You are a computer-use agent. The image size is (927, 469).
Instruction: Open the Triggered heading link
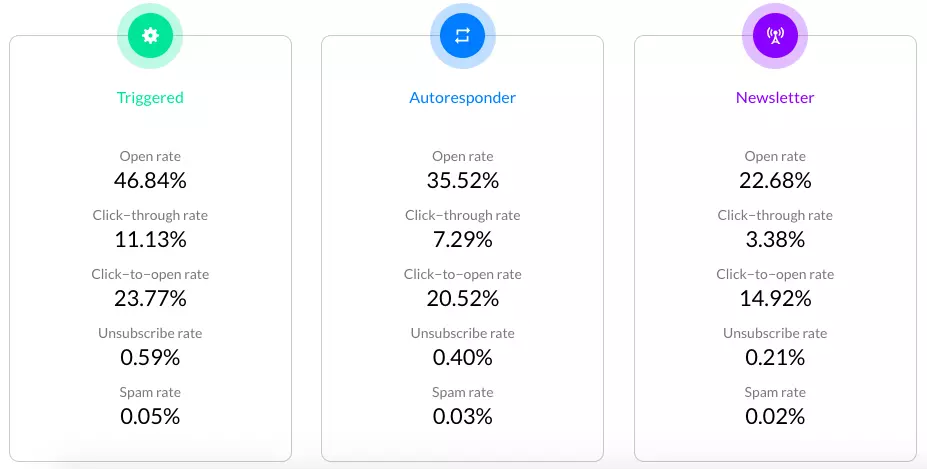pyautogui.click(x=150, y=98)
